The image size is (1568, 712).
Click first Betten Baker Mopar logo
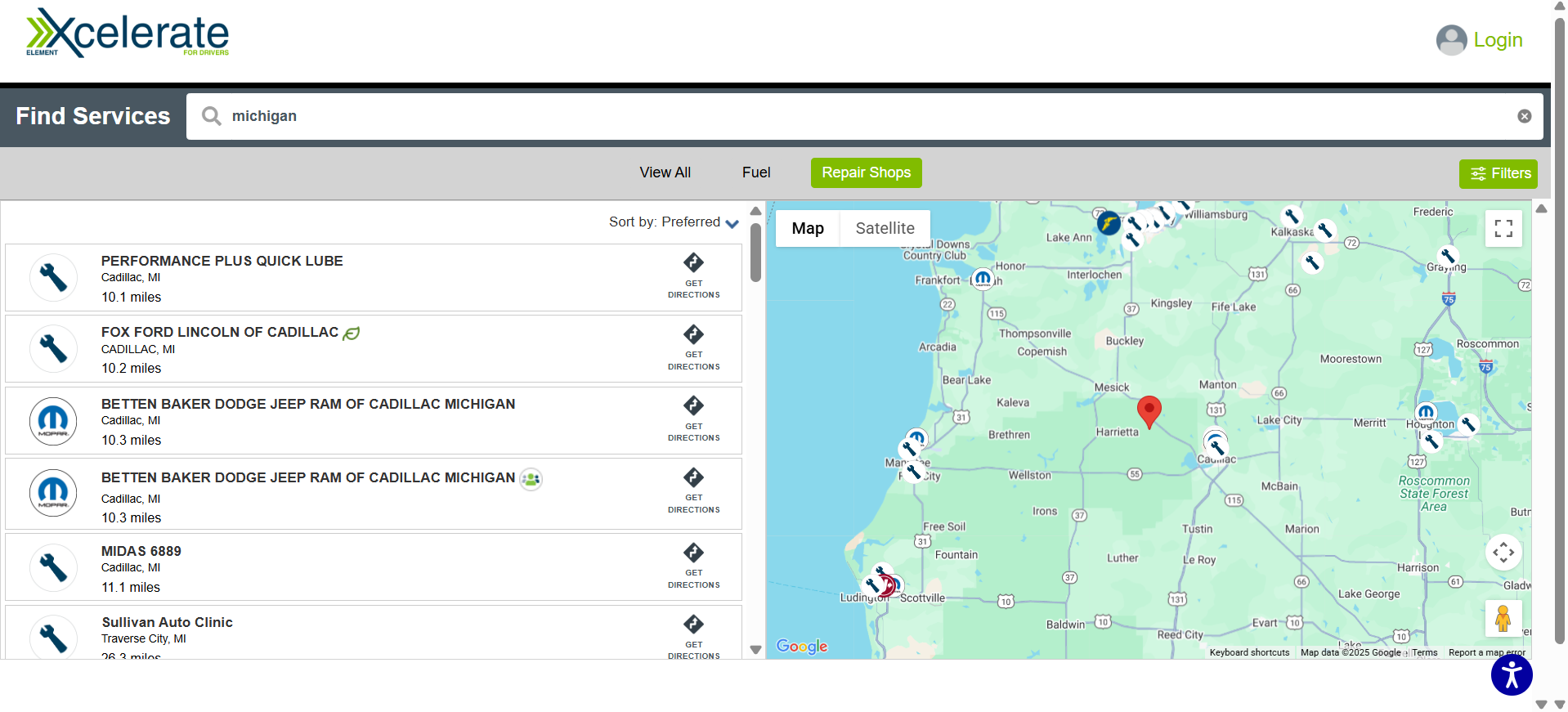tap(53, 421)
